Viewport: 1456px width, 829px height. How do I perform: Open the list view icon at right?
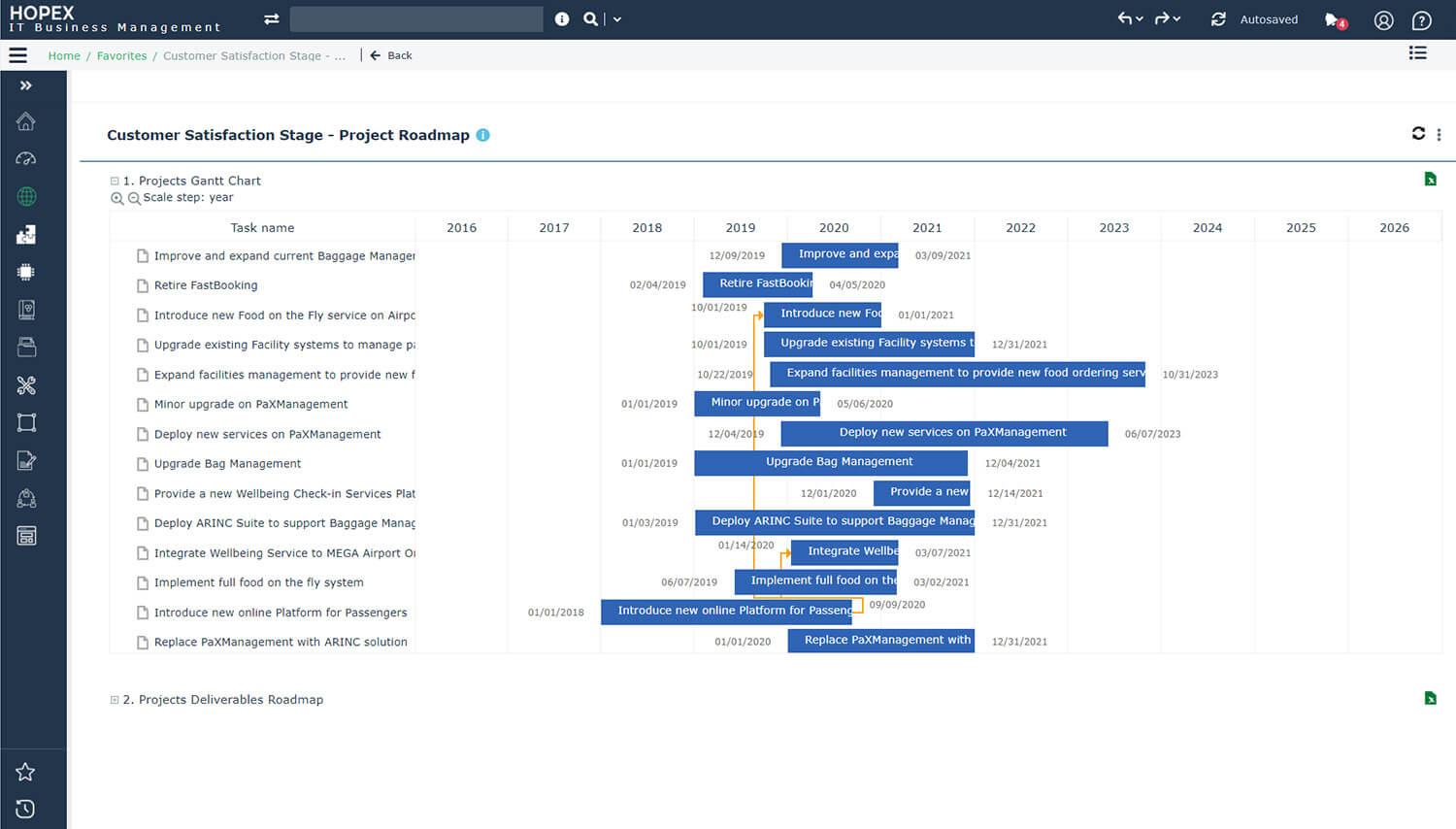coord(1418,53)
